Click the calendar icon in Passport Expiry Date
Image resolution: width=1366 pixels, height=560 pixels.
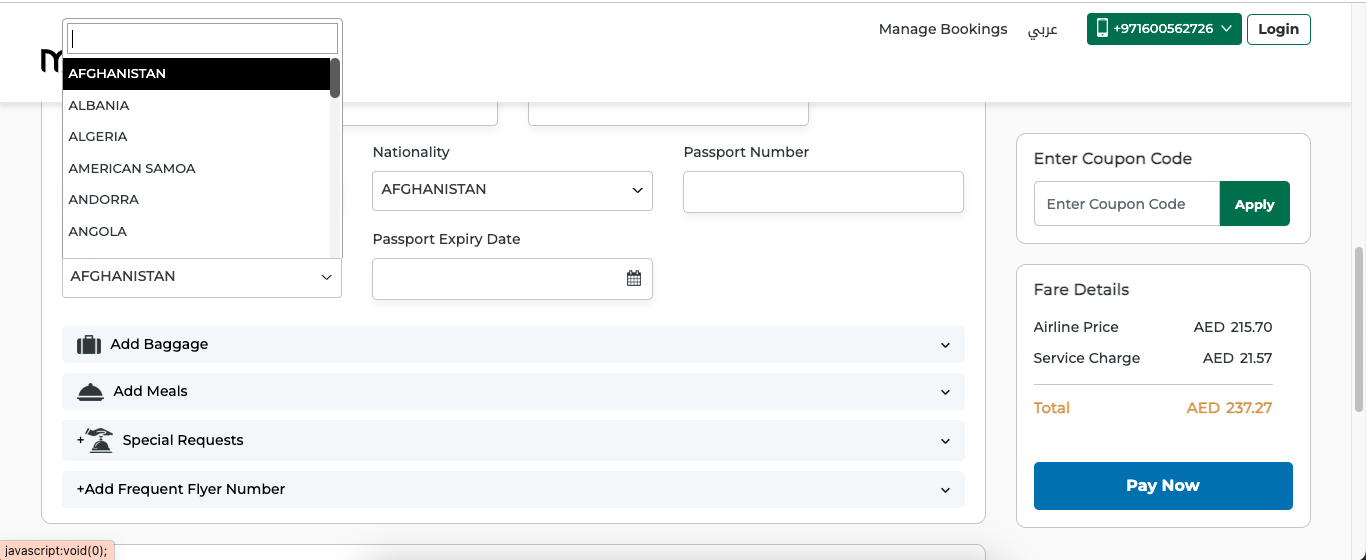(634, 278)
